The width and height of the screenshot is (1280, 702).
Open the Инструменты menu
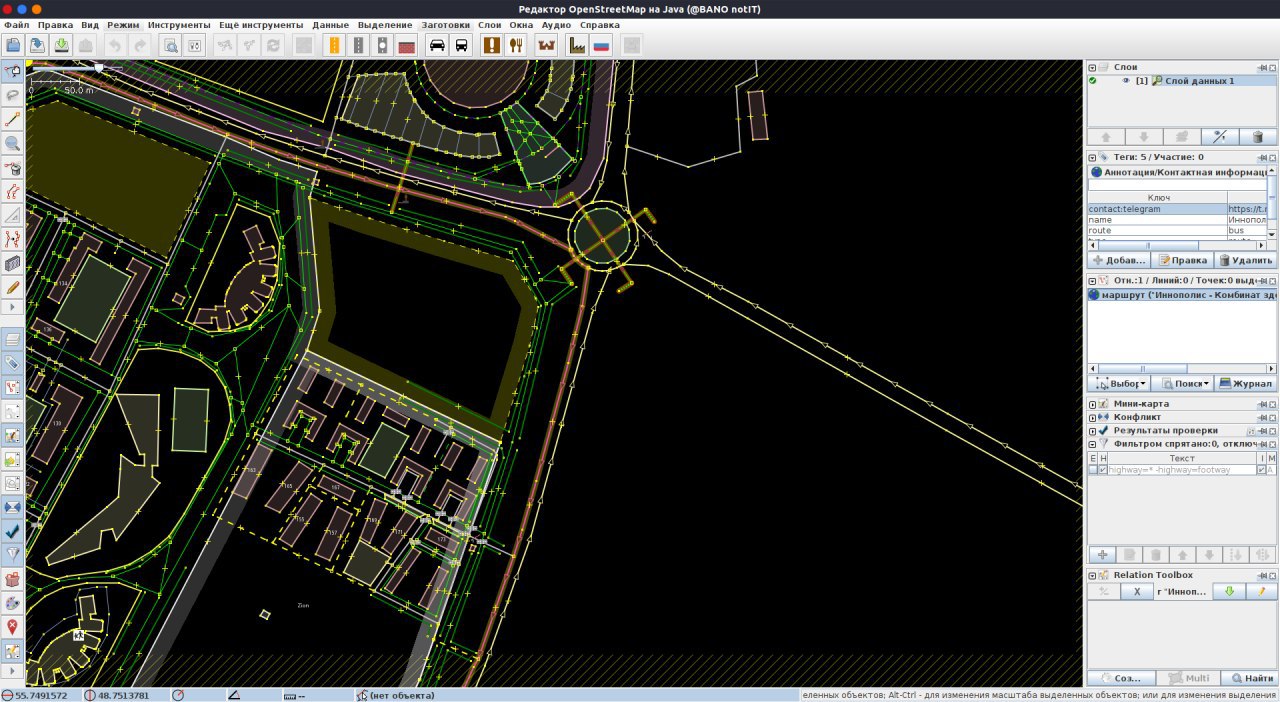coord(179,24)
